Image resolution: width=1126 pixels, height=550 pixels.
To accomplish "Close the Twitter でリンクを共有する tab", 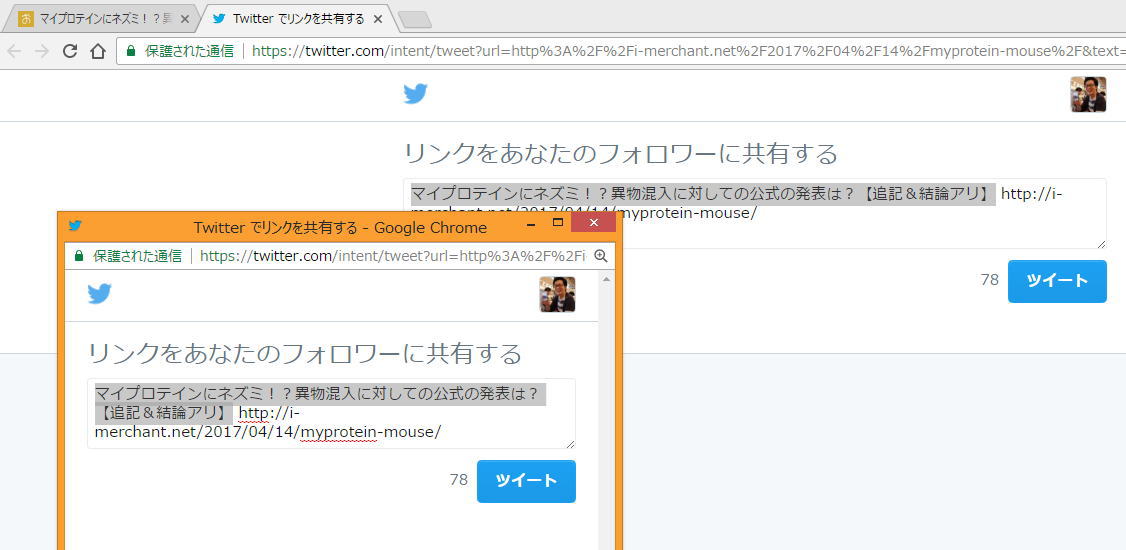I will 378,19.
